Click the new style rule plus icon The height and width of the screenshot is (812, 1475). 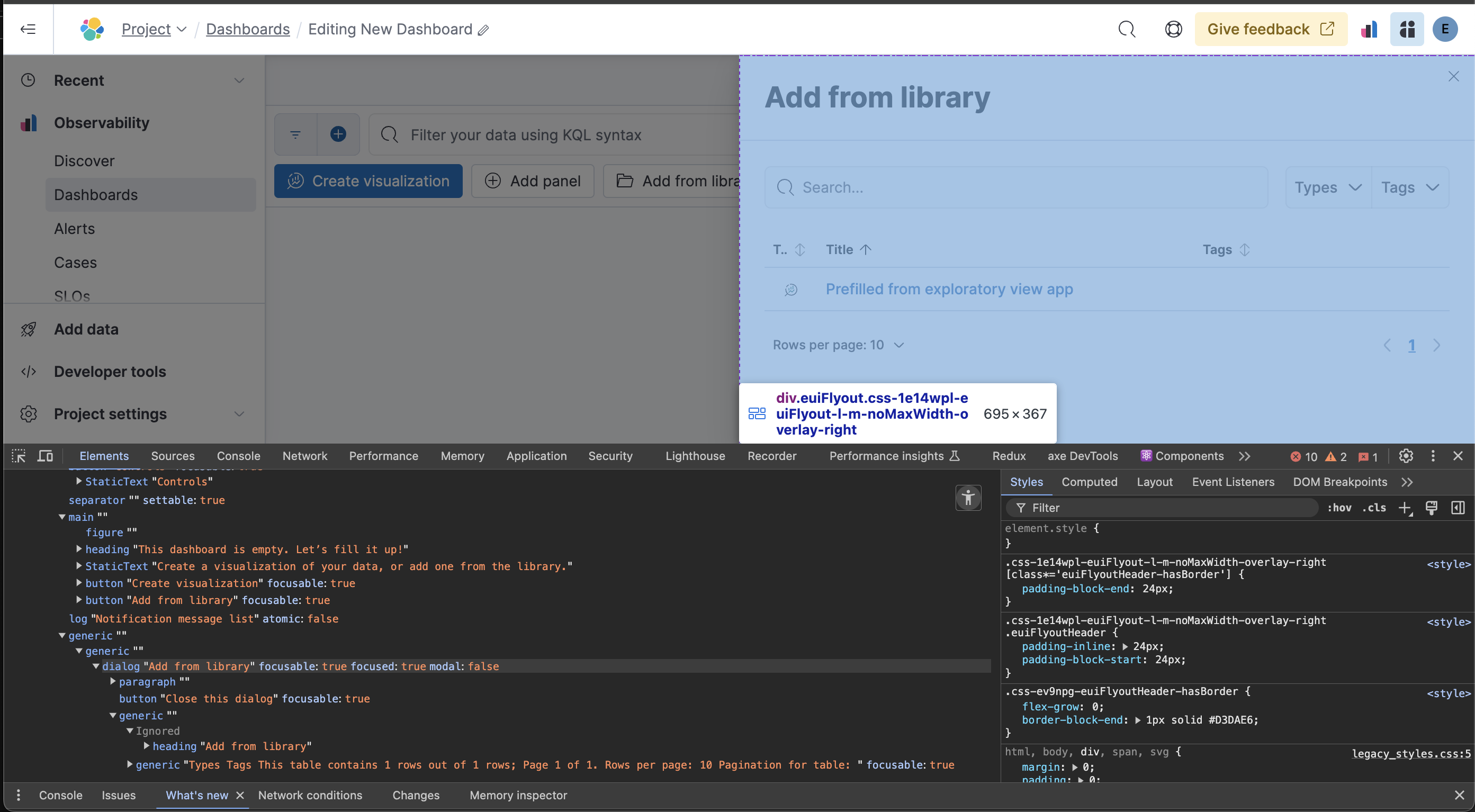[x=1405, y=508]
